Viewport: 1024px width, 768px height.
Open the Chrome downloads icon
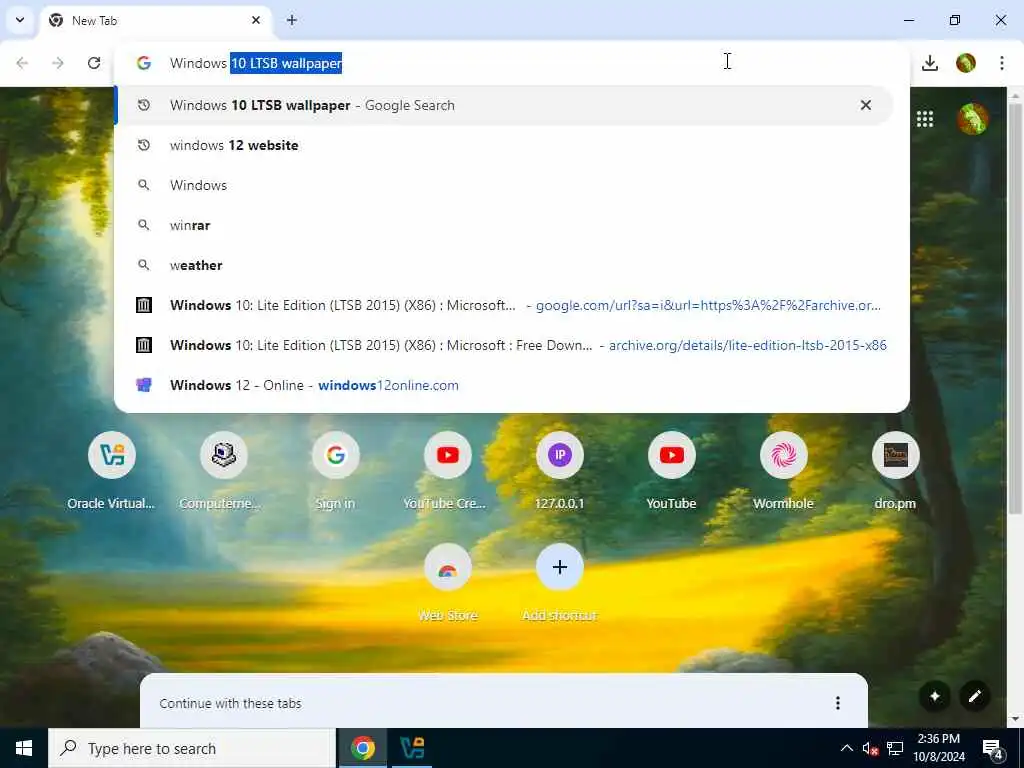[x=930, y=63]
